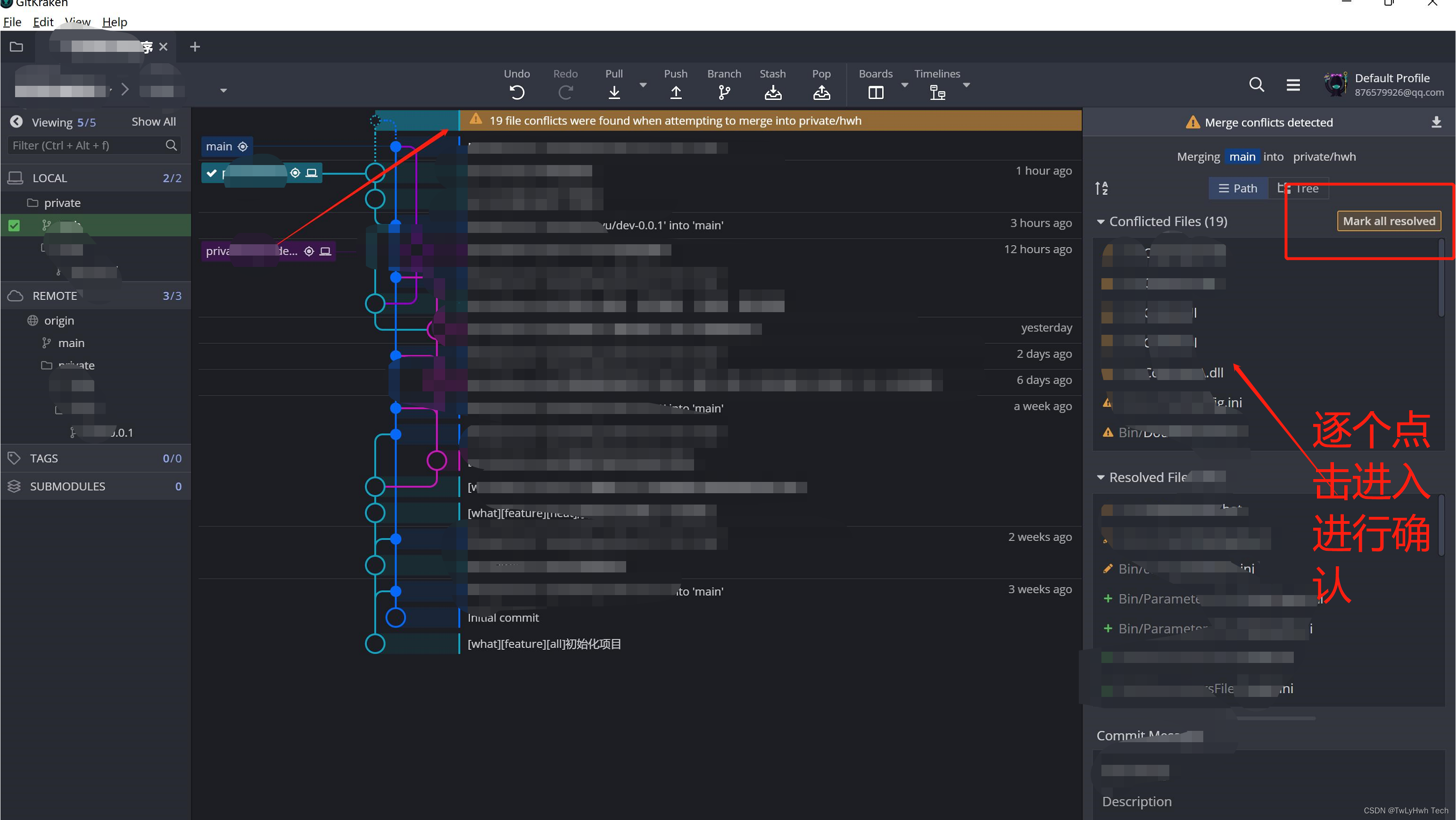Open the File menu
The width and height of the screenshot is (1456, 820).
click(12, 22)
